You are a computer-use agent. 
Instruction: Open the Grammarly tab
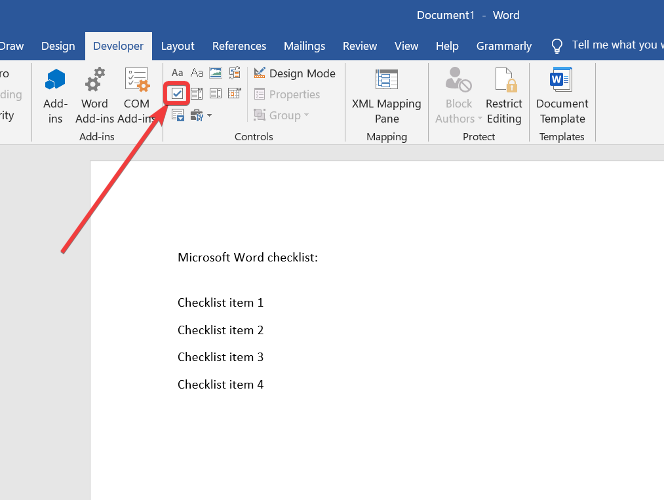pos(504,46)
